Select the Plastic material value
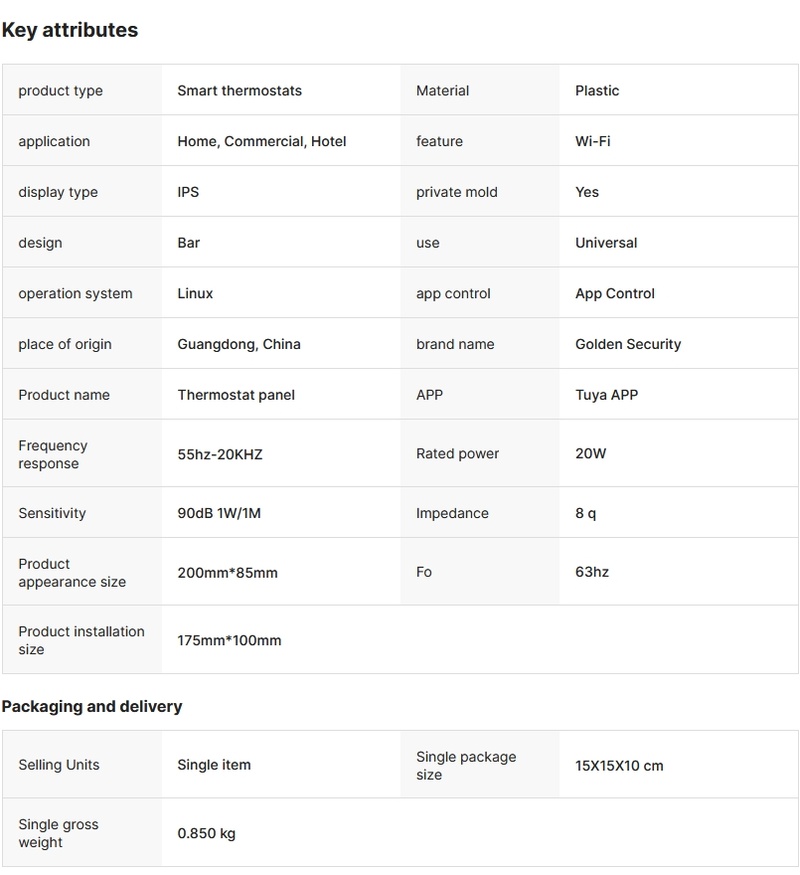 pyautogui.click(x=597, y=91)
